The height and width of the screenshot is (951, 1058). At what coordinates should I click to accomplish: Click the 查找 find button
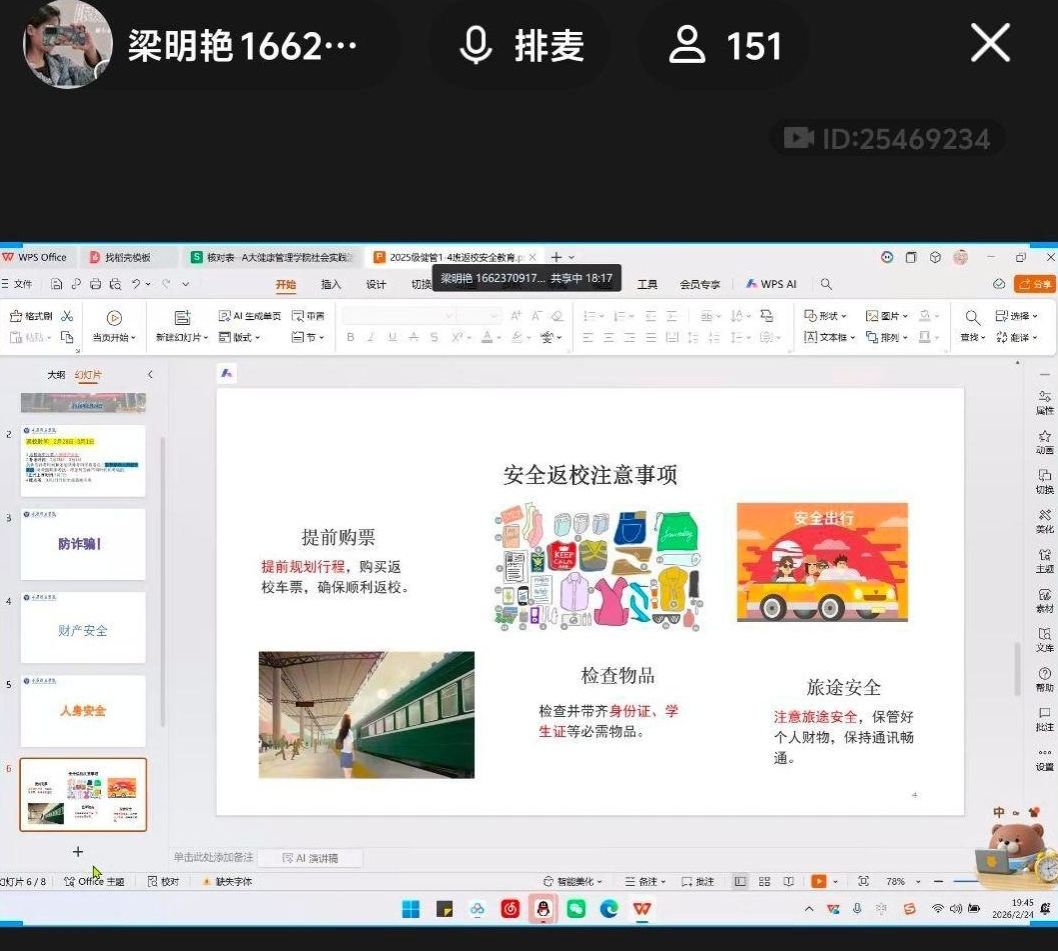(972, 326)
